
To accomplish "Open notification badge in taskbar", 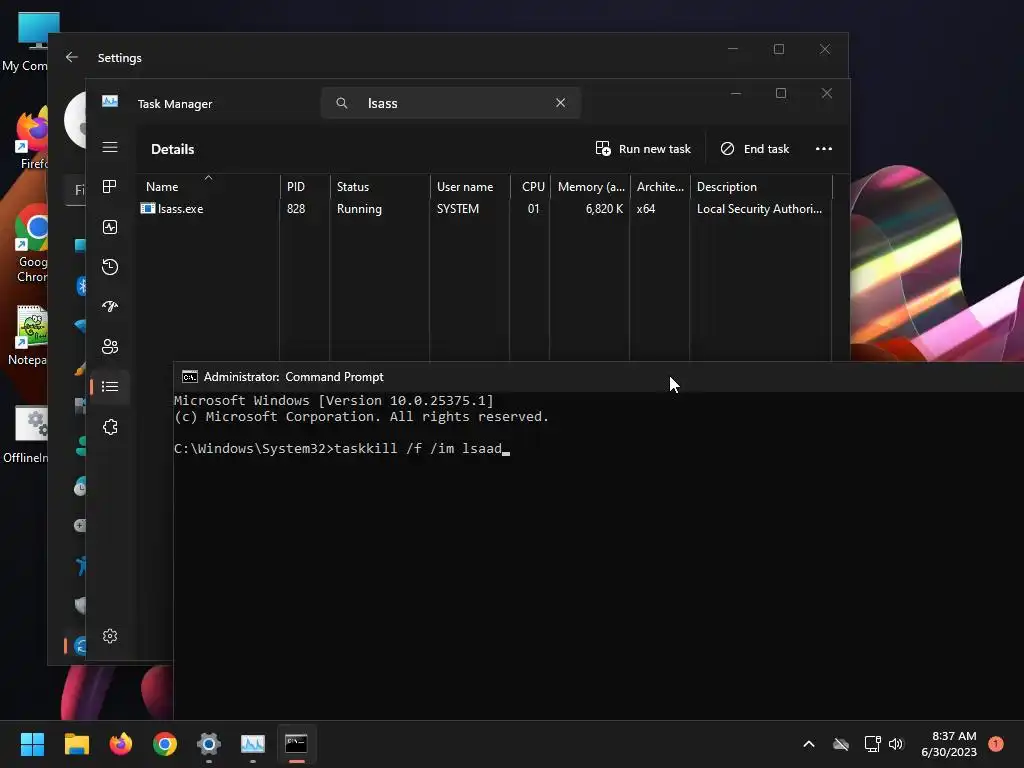I will pos(995,744).
